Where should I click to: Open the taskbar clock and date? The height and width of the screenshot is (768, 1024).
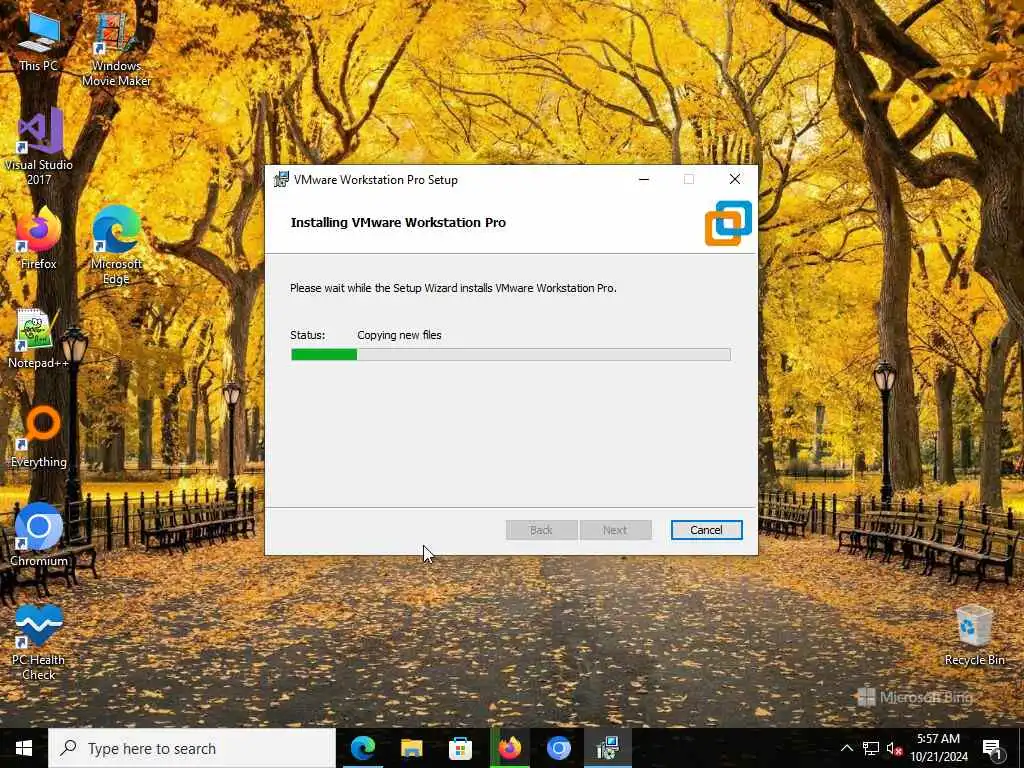pyautogui.click(x=938, y=748)
